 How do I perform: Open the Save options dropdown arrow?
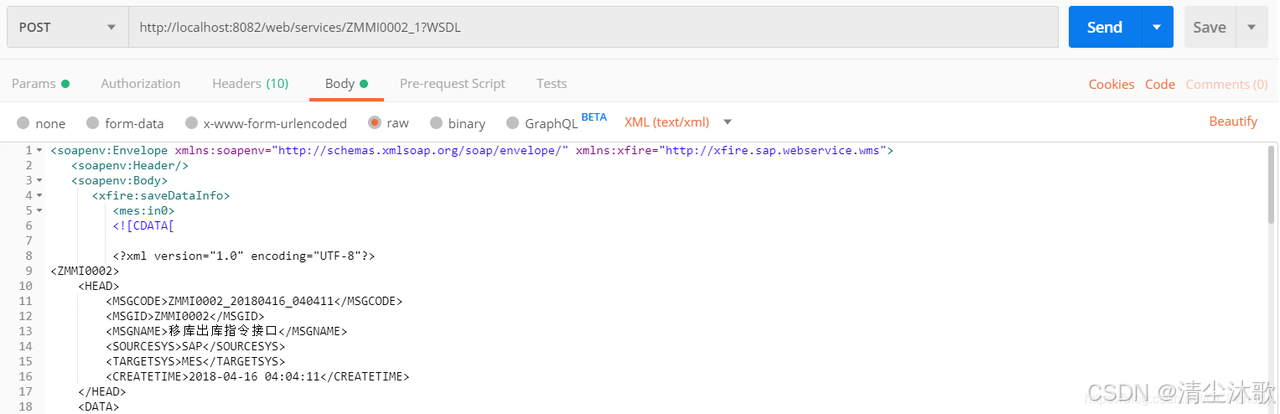pyautogui.click(x=1251, y=27)
